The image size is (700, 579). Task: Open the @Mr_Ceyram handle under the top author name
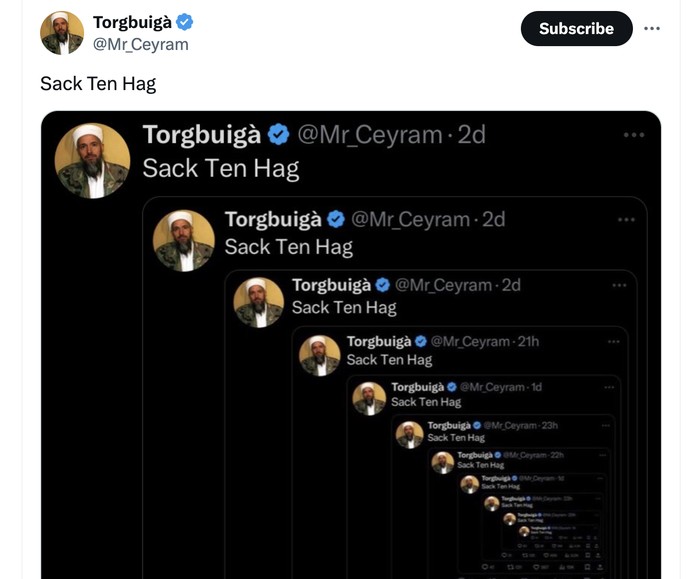click(x=140, y=45)
